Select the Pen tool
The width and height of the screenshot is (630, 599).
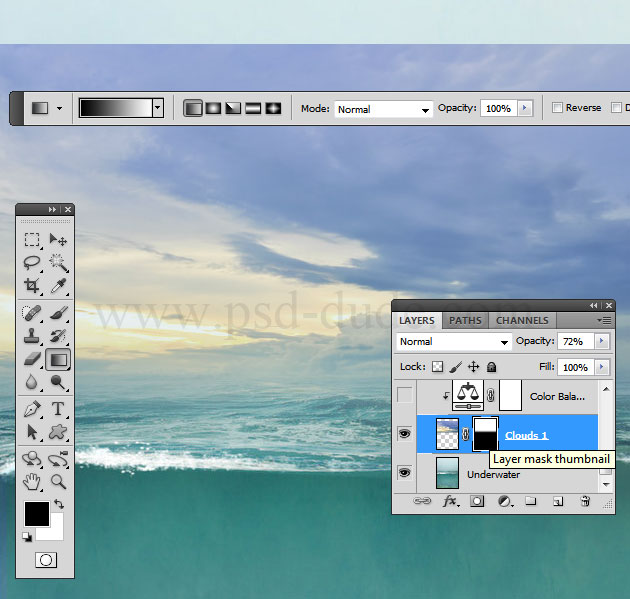click(x=32, y=408)
